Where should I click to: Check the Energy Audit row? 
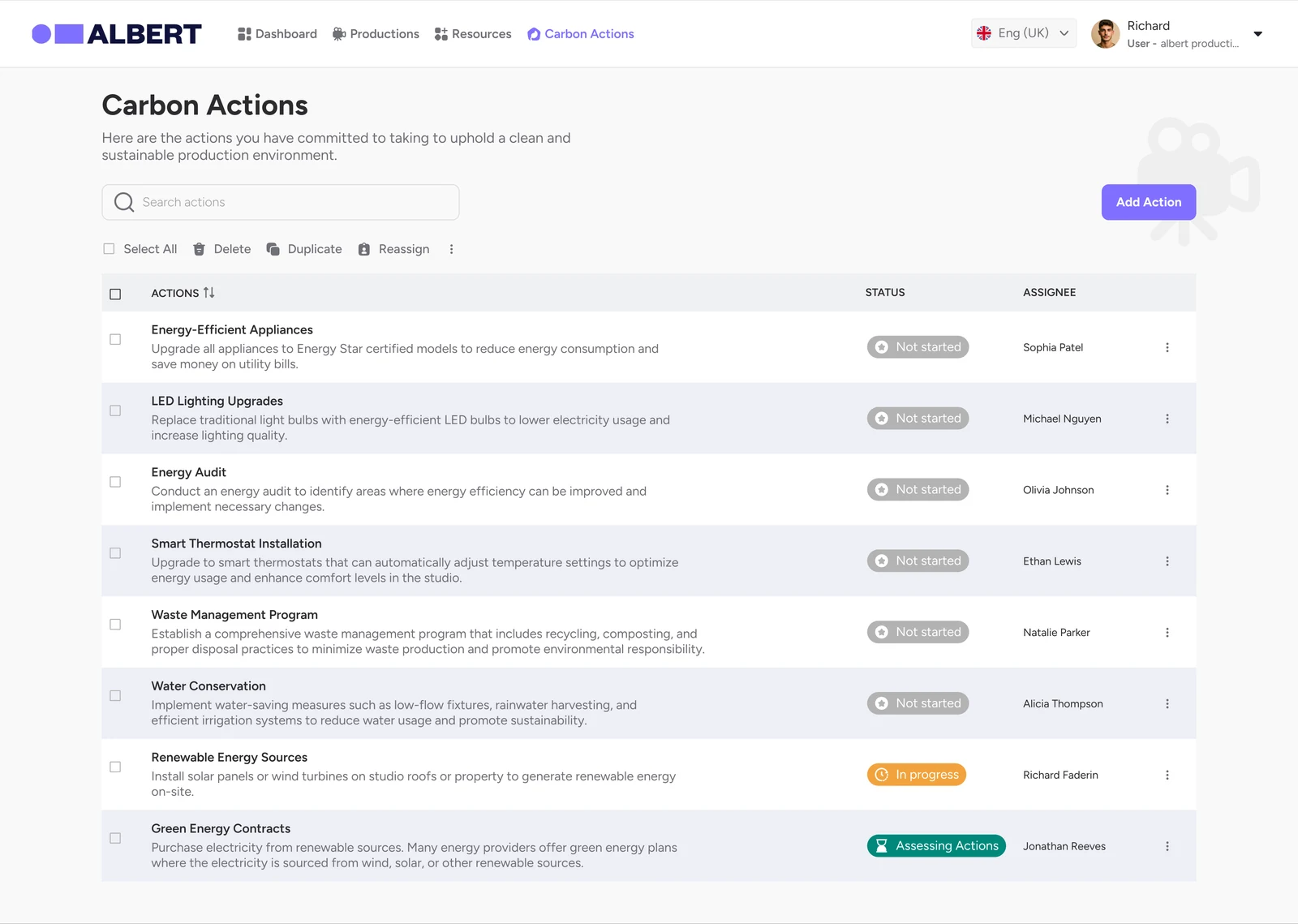pyautogui.click(x=115, y=482)
